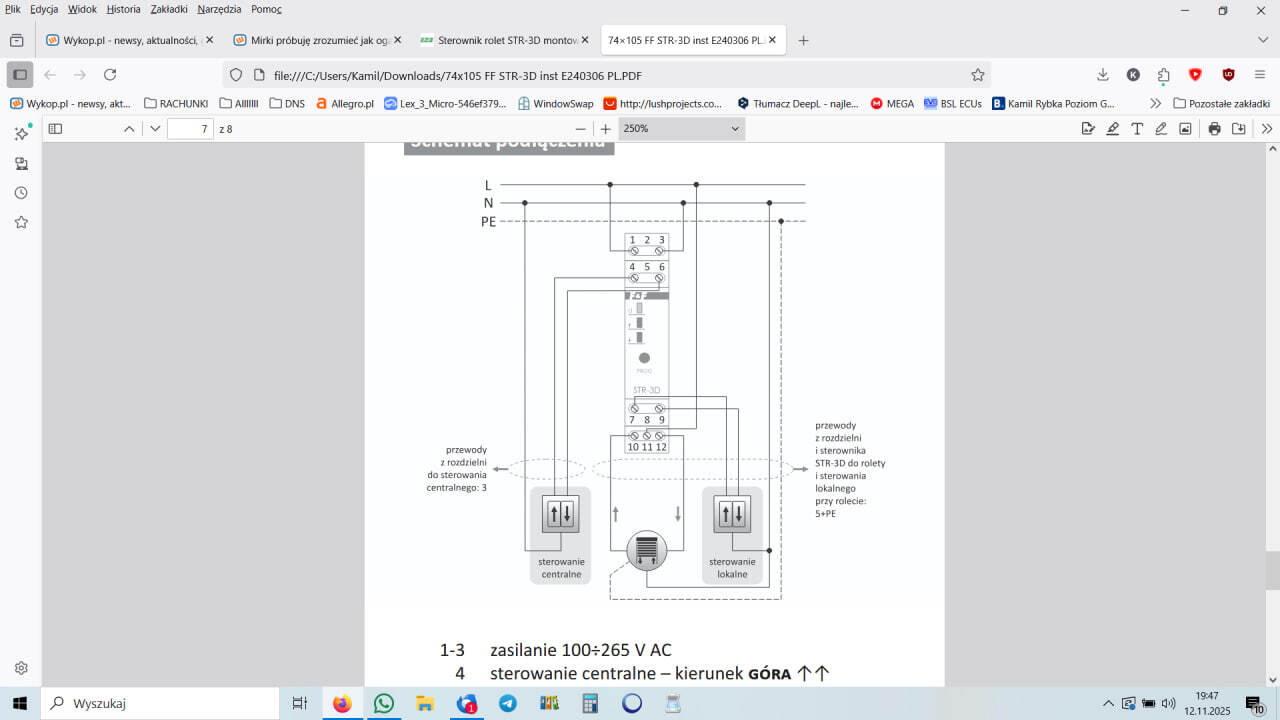Open the RACHUNKI bookmarks folder

(176, 103)
